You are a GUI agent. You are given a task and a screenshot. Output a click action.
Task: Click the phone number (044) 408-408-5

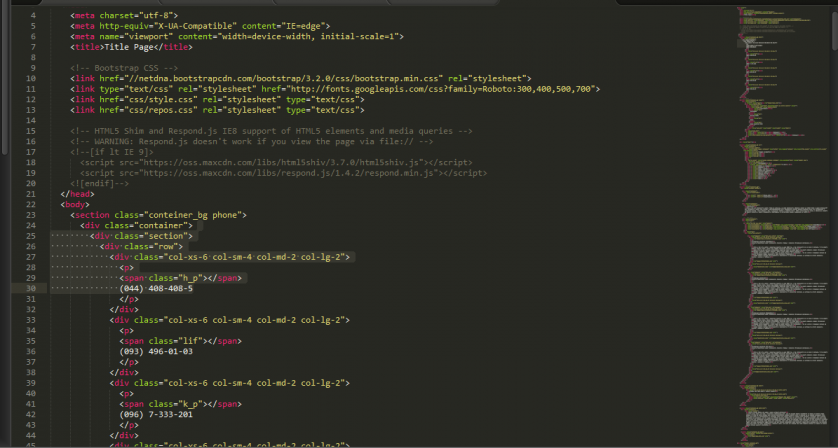pos(156,289)
